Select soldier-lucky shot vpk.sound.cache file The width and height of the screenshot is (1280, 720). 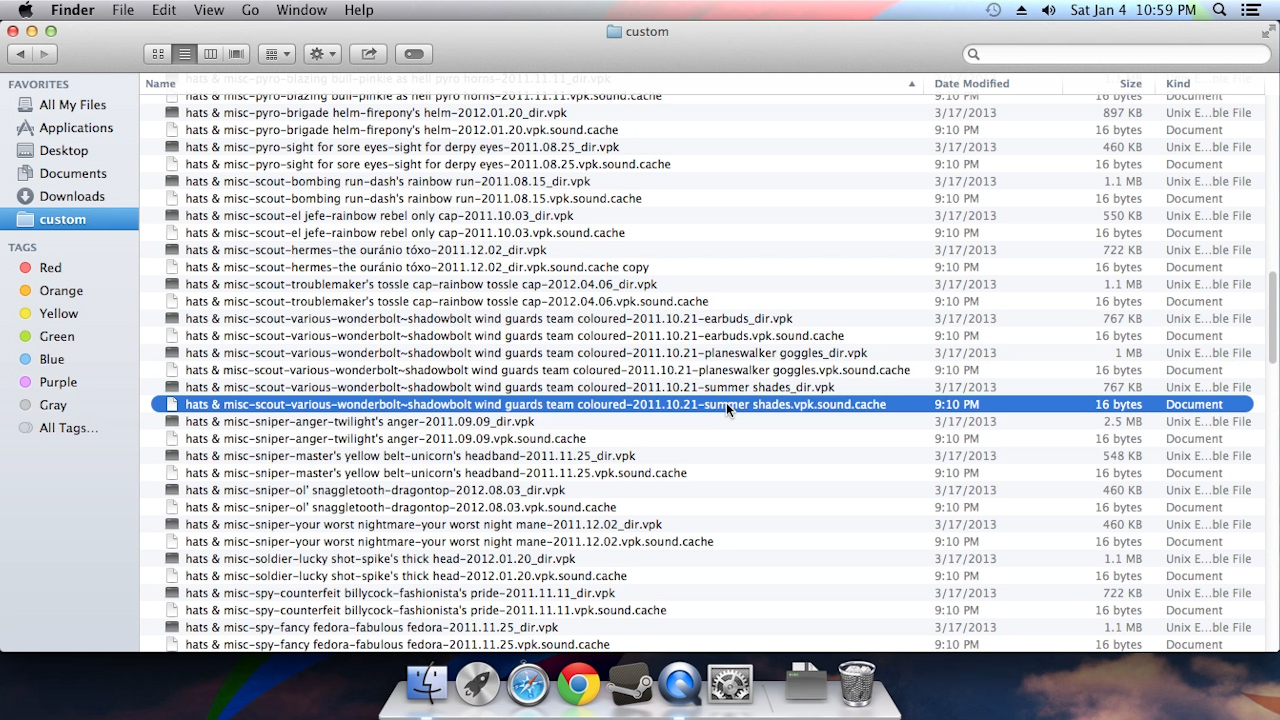[x=702, y=576]
